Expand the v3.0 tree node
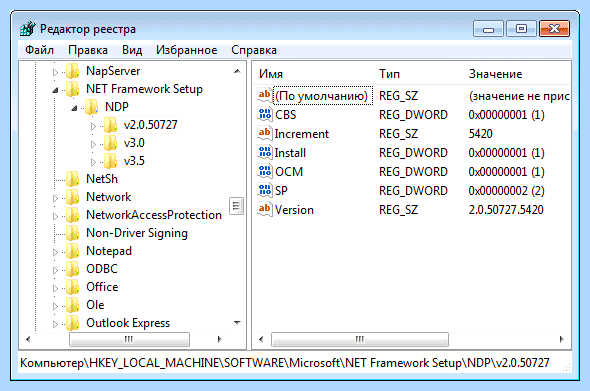The width and height of the screenshot is (590, 391). point(93,144)
